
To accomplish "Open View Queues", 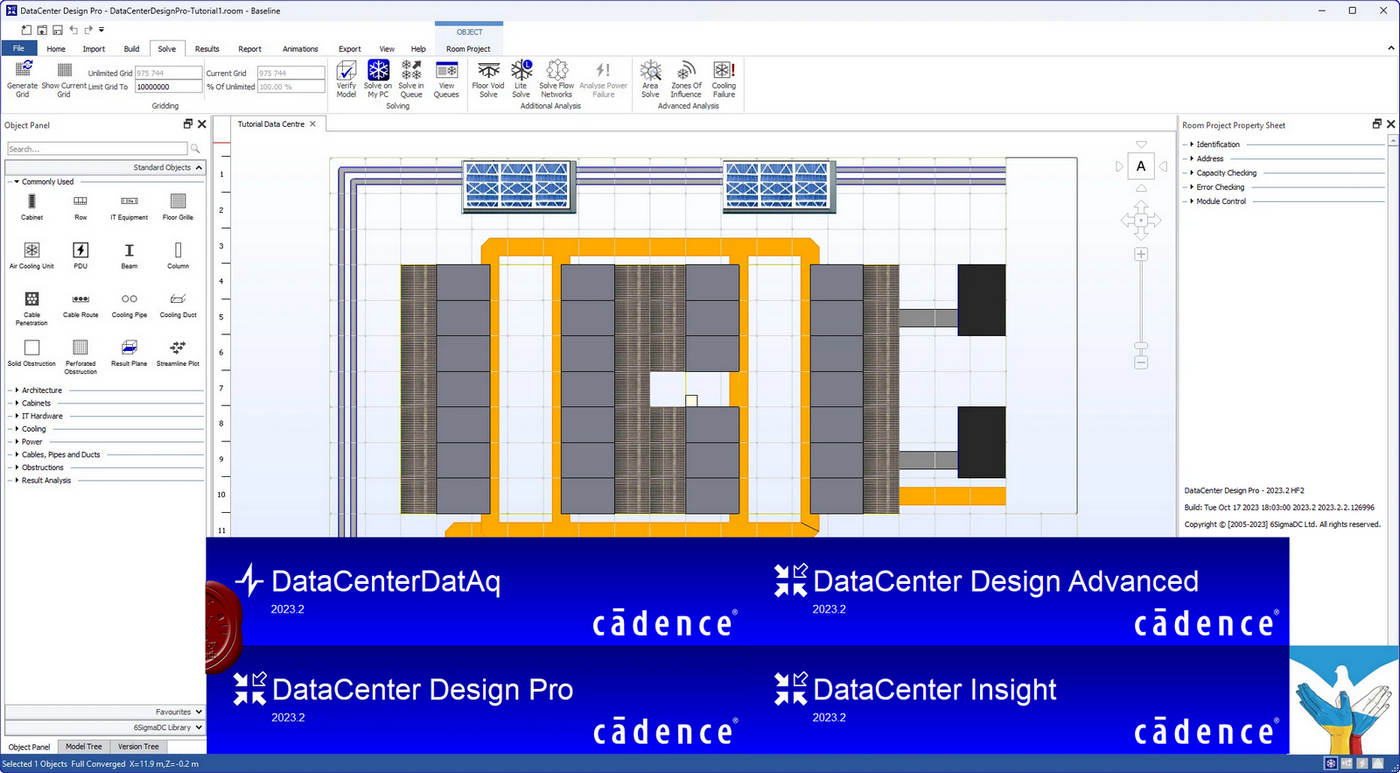I will pos(446,78).
